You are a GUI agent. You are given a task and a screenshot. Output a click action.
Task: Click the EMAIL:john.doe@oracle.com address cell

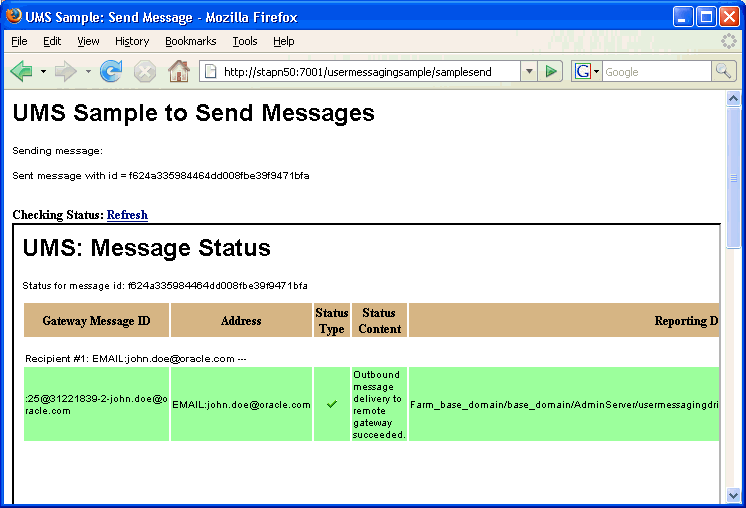241,404
